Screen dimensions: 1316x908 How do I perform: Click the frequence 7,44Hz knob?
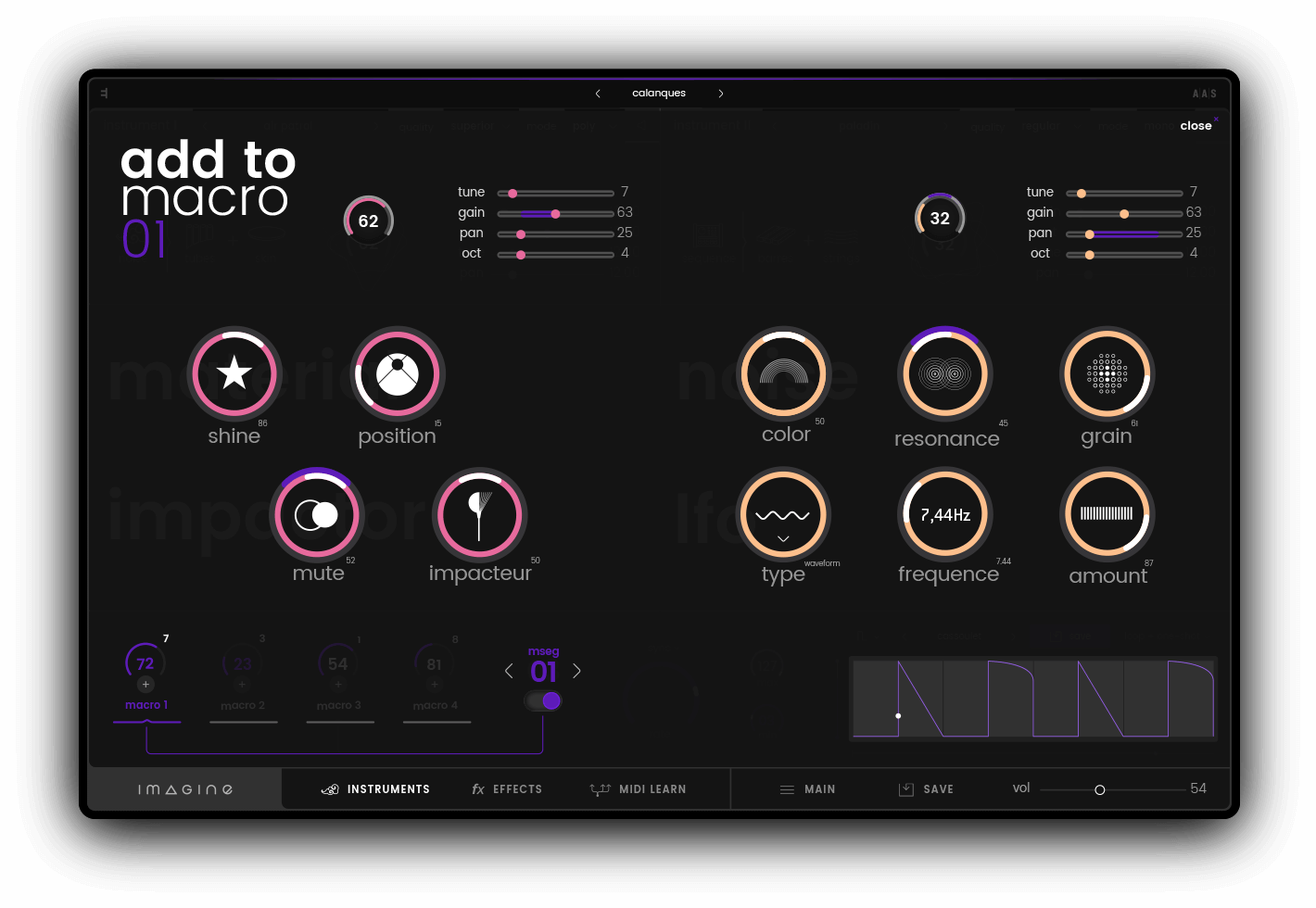point(944,514)
